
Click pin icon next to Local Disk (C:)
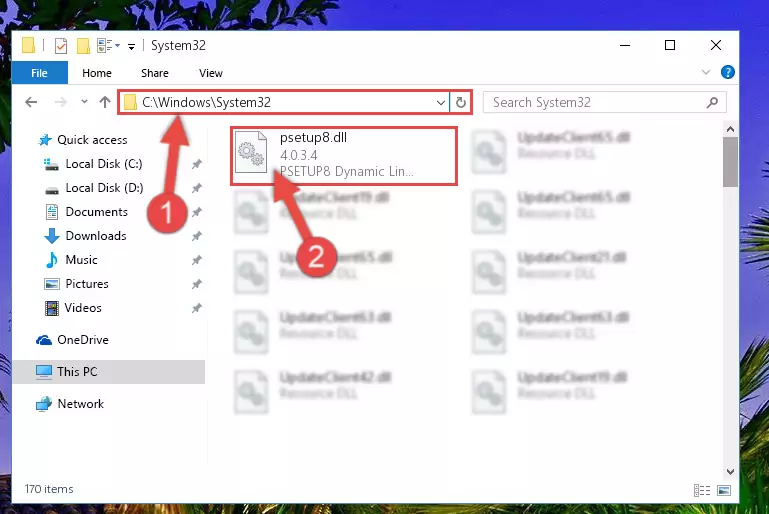coord(197,164)
